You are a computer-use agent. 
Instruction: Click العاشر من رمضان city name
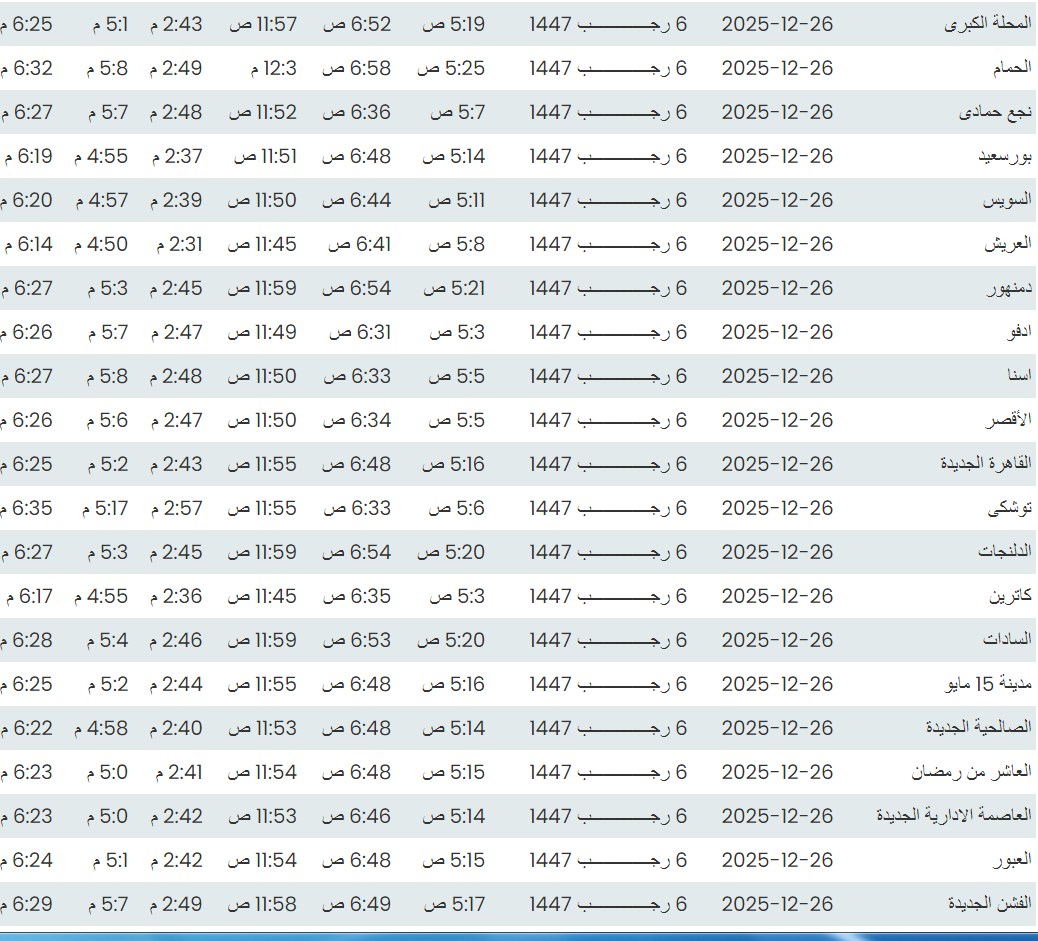point(971,773)
